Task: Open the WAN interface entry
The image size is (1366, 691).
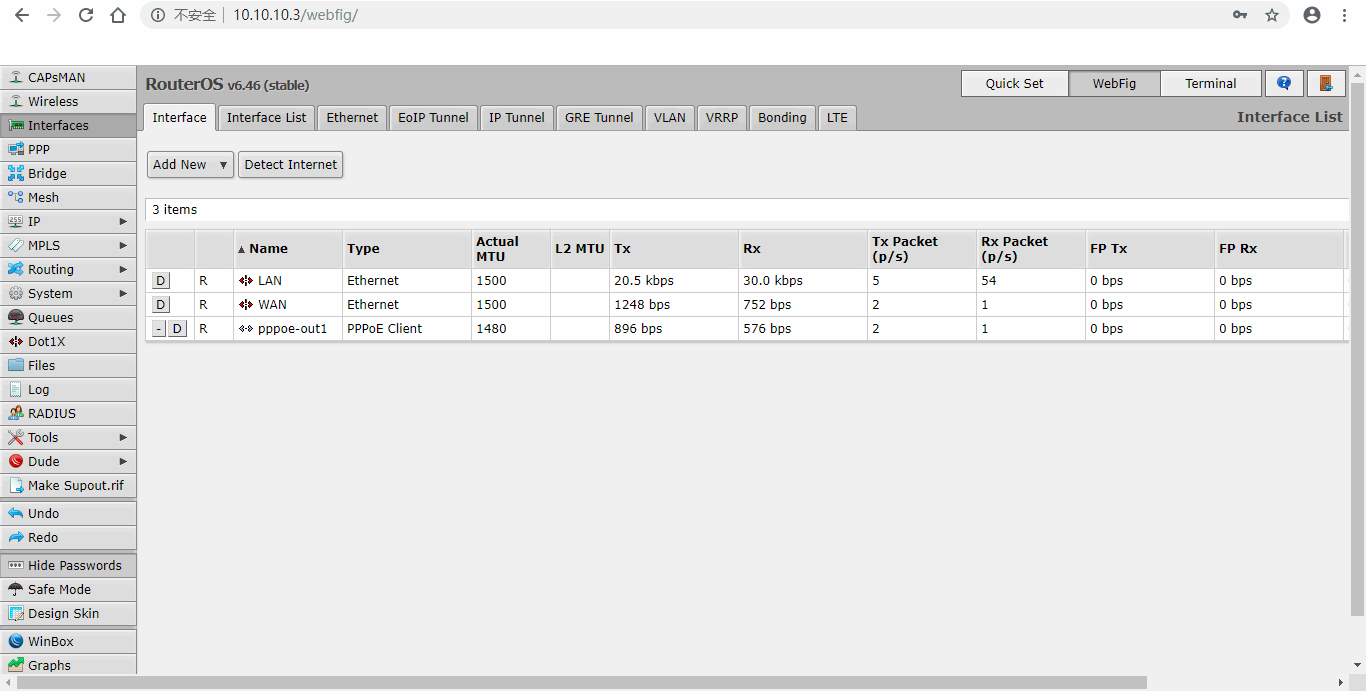Action: [x=272, y=305]
